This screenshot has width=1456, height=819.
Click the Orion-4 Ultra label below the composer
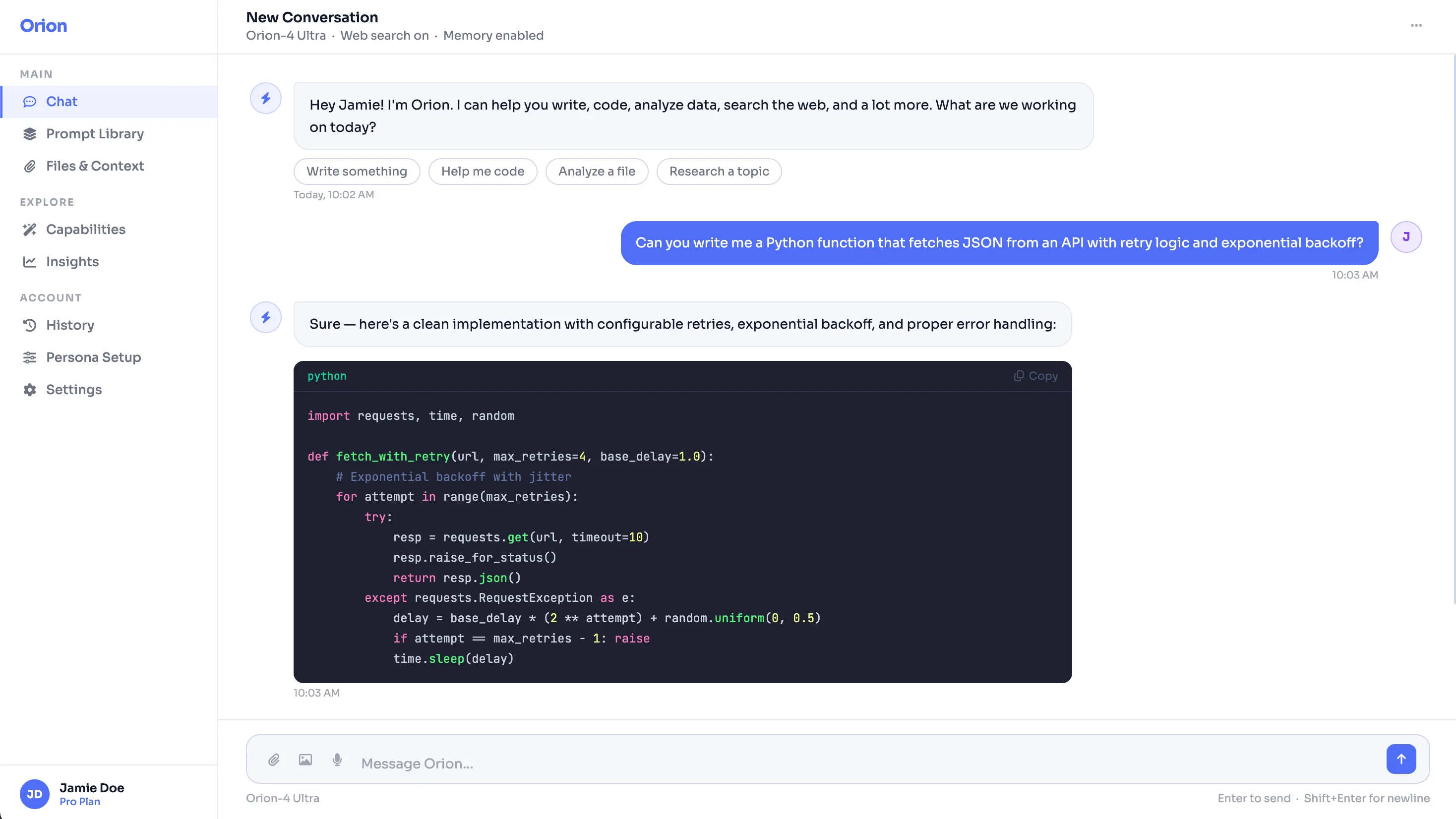click(283, 798)
